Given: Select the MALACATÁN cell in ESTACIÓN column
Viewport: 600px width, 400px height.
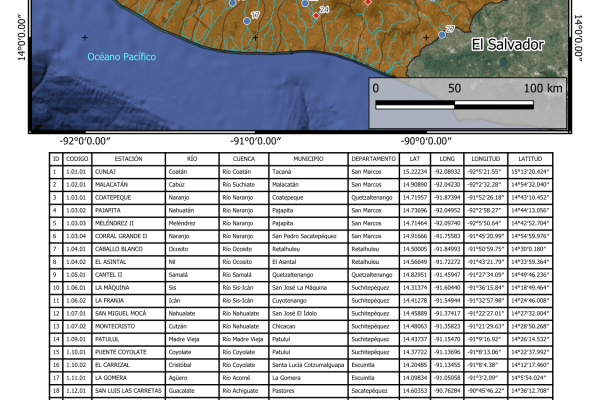Looking at the screenshot, I should tap(129, 184).
